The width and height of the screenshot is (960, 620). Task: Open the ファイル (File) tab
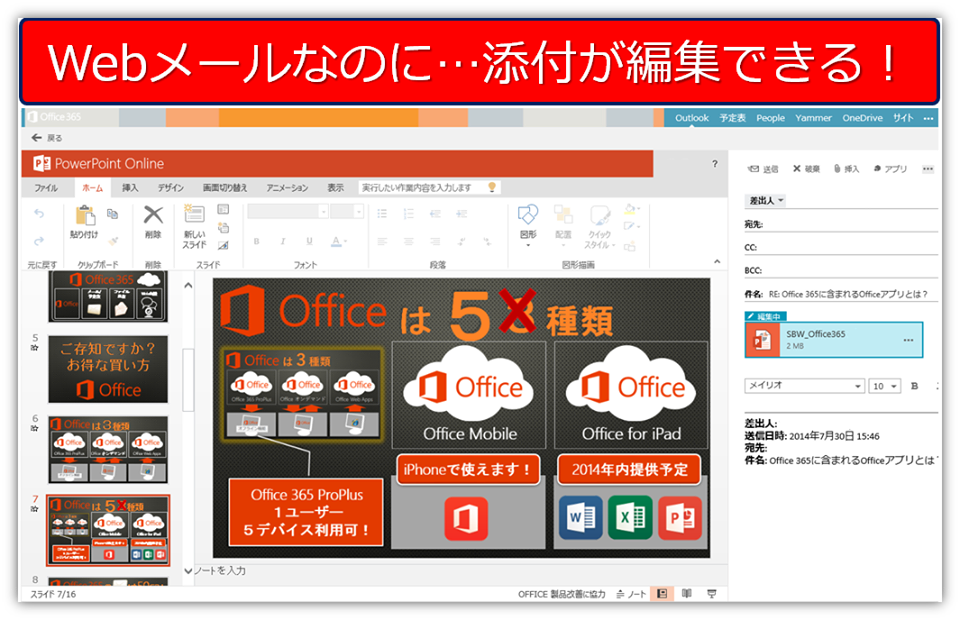[x=46, y=188]
